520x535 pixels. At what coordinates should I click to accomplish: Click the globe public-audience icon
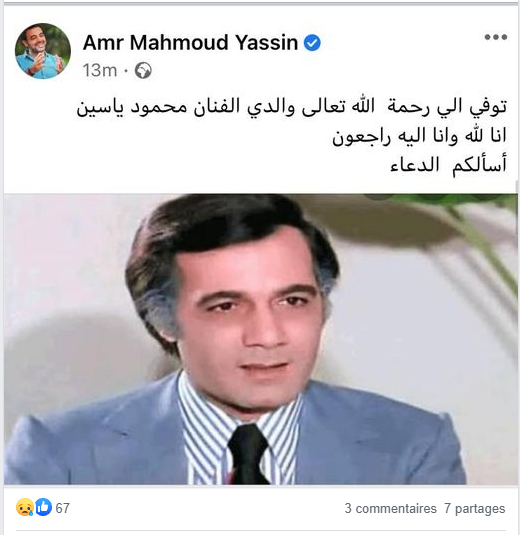[143, 71]
